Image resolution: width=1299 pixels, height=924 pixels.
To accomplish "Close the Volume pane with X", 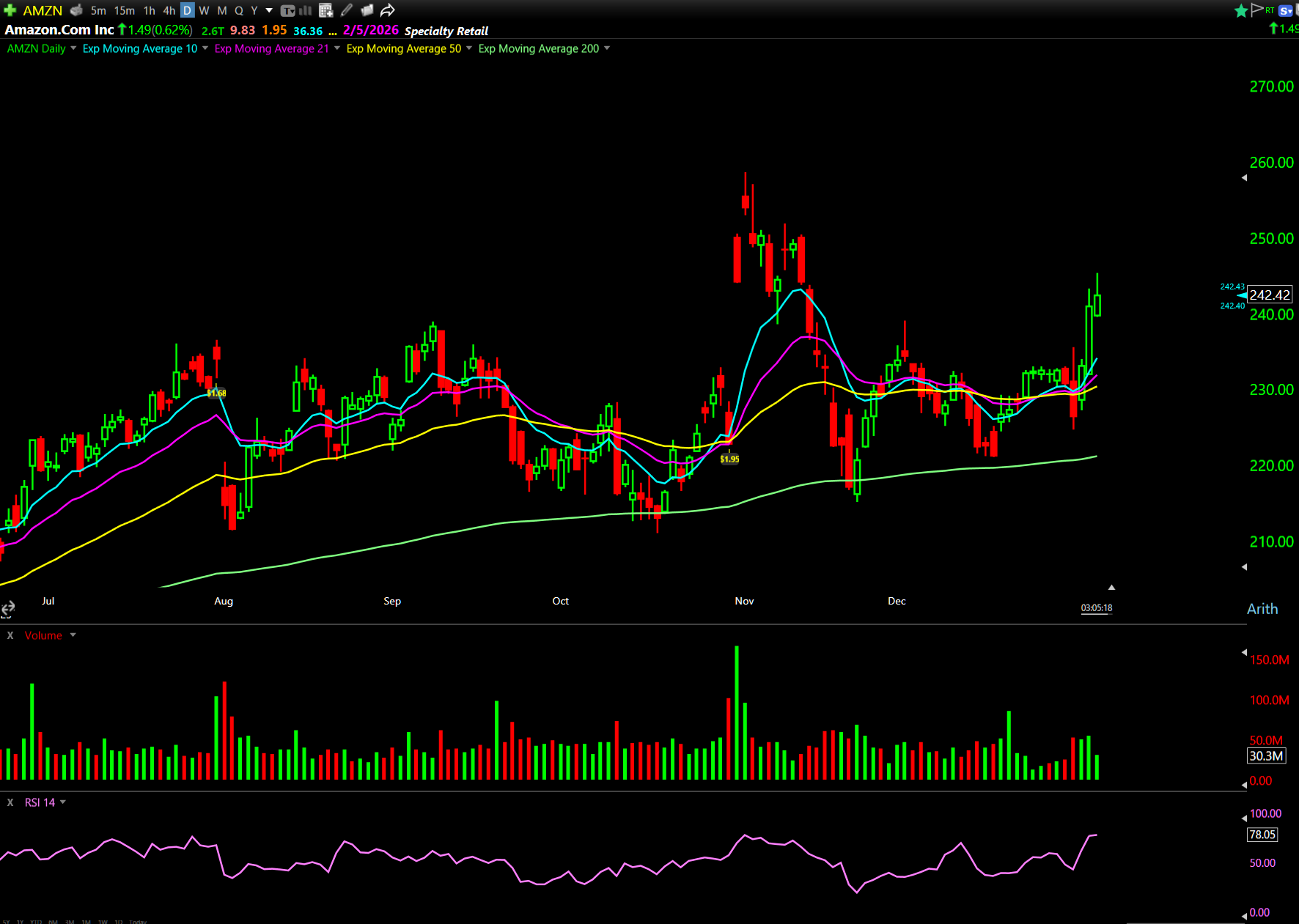I will coord(10,635).
